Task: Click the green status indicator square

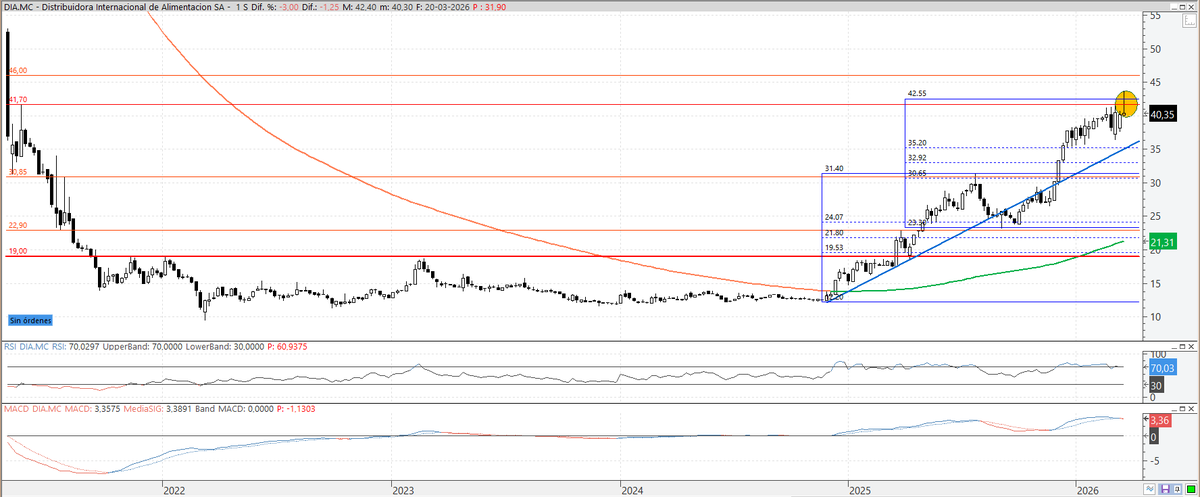Action: click(1191, 489)
